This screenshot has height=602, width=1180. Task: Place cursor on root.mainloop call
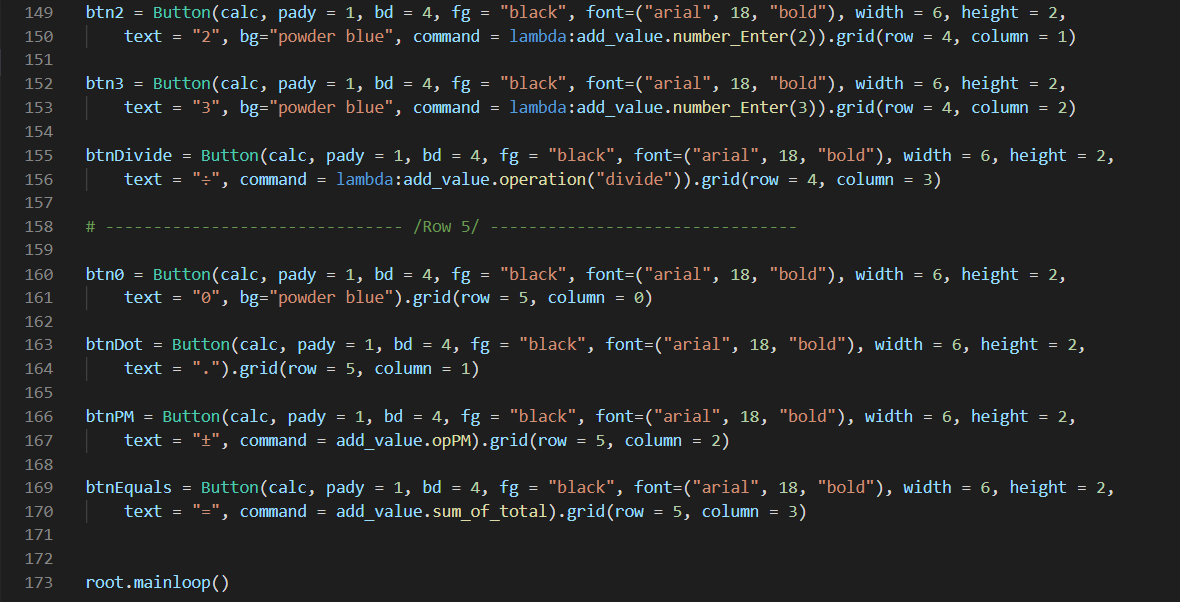(157, 582)
